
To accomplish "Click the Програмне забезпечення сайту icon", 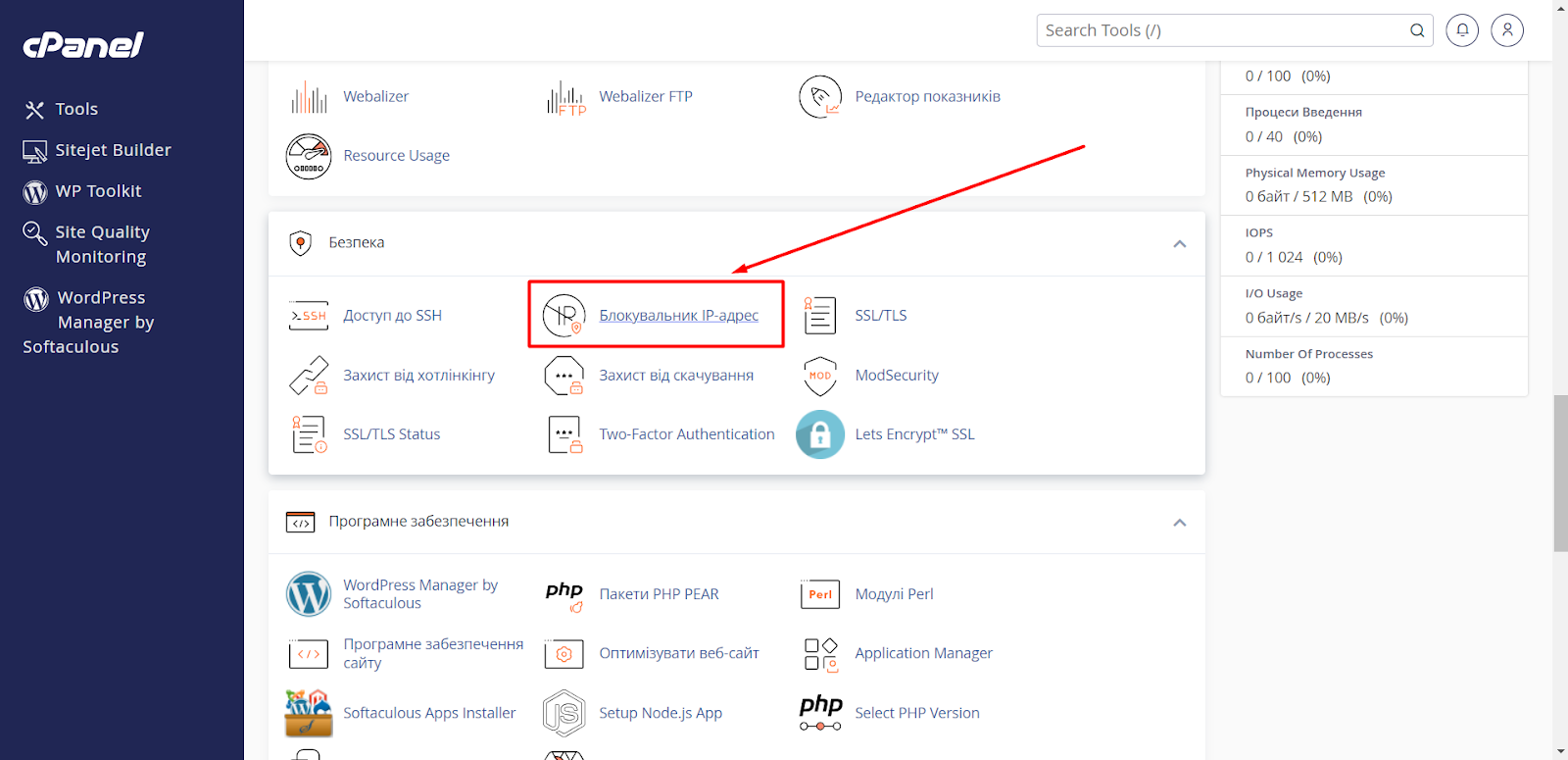I will pos(309,654).
